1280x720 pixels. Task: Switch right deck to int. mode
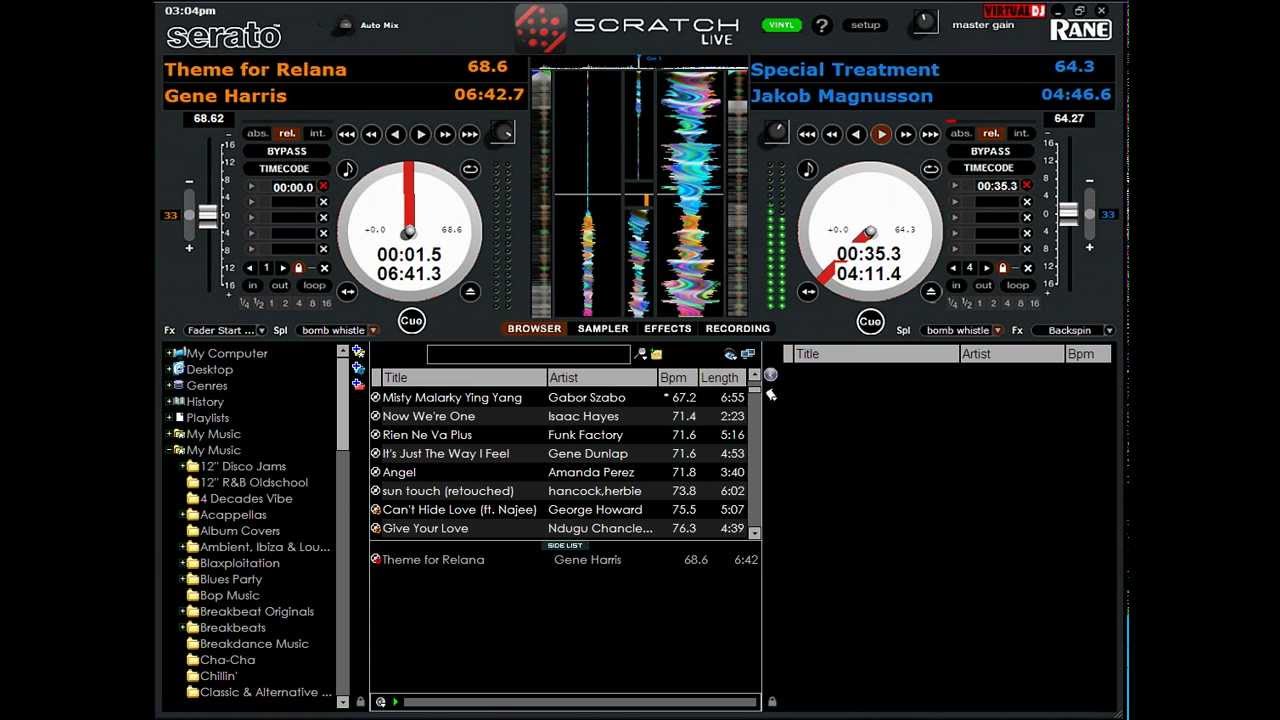click(x=1021, y=134)
